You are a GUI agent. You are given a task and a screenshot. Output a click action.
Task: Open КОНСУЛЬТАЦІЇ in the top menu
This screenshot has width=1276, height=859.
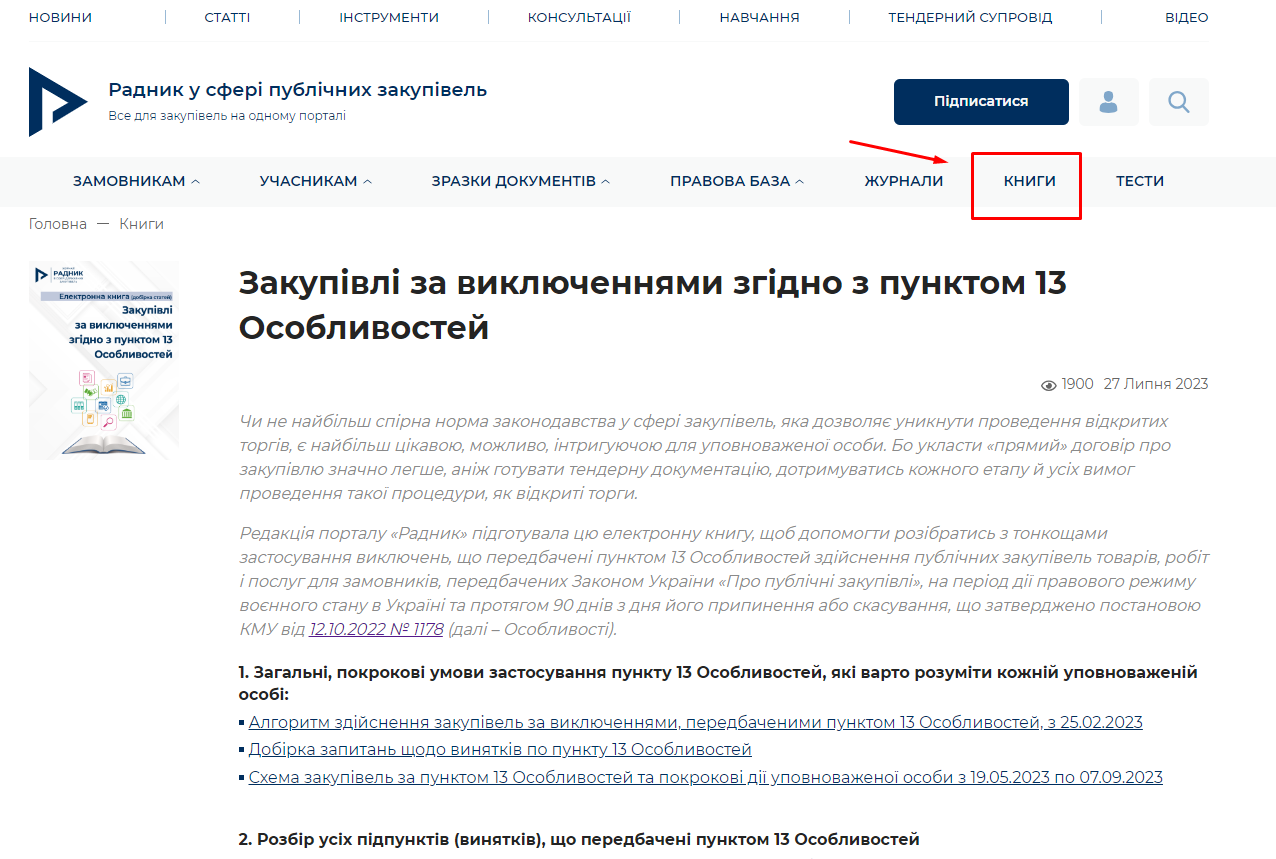pos(579,18)
